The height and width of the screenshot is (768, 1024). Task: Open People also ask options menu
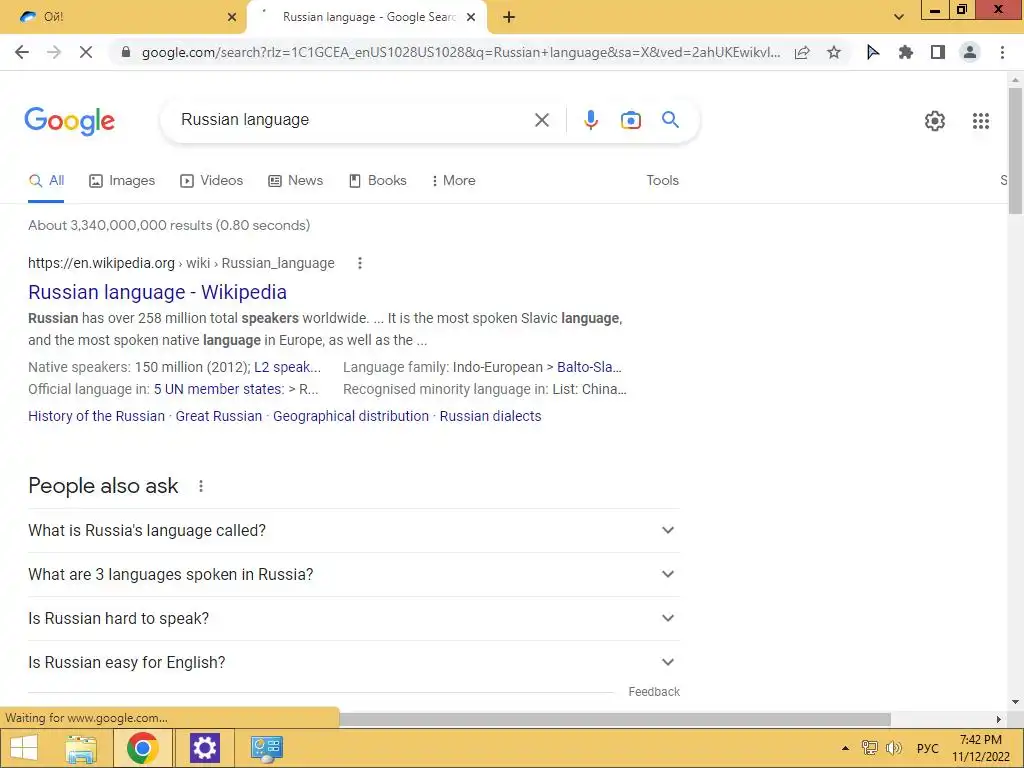click(200, 486)
